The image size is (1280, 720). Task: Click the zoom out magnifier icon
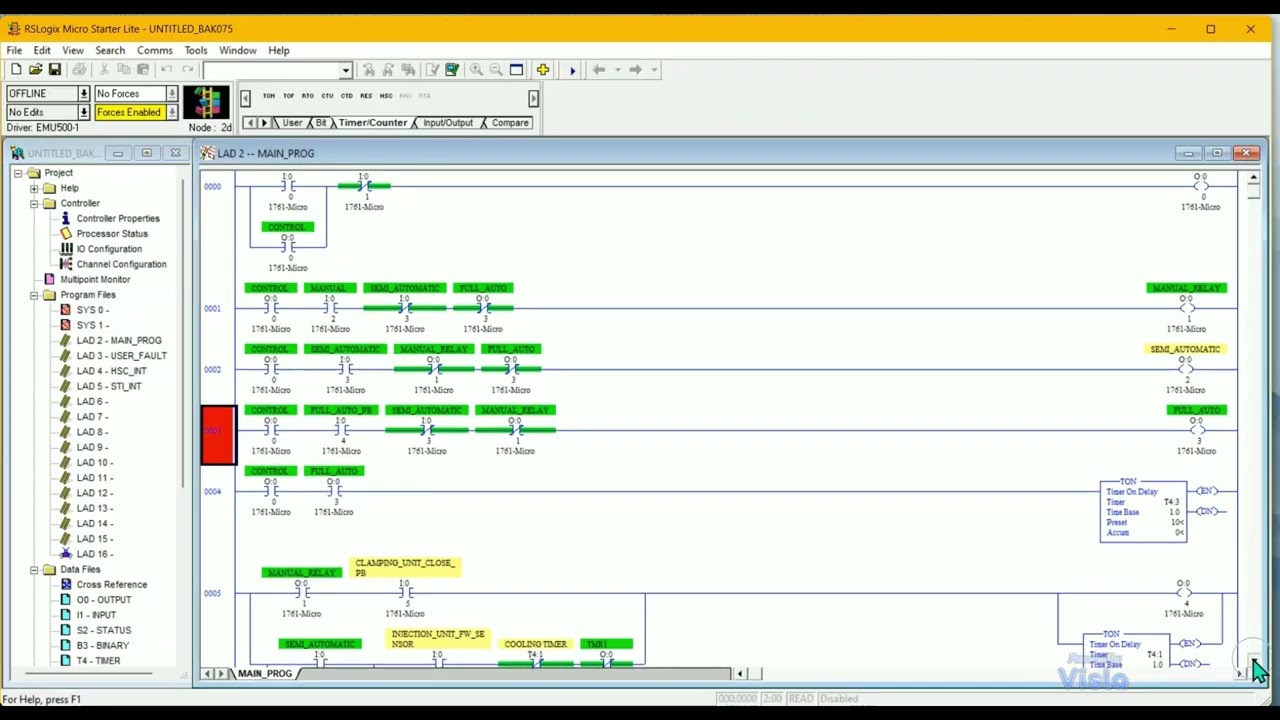[496, 70]
